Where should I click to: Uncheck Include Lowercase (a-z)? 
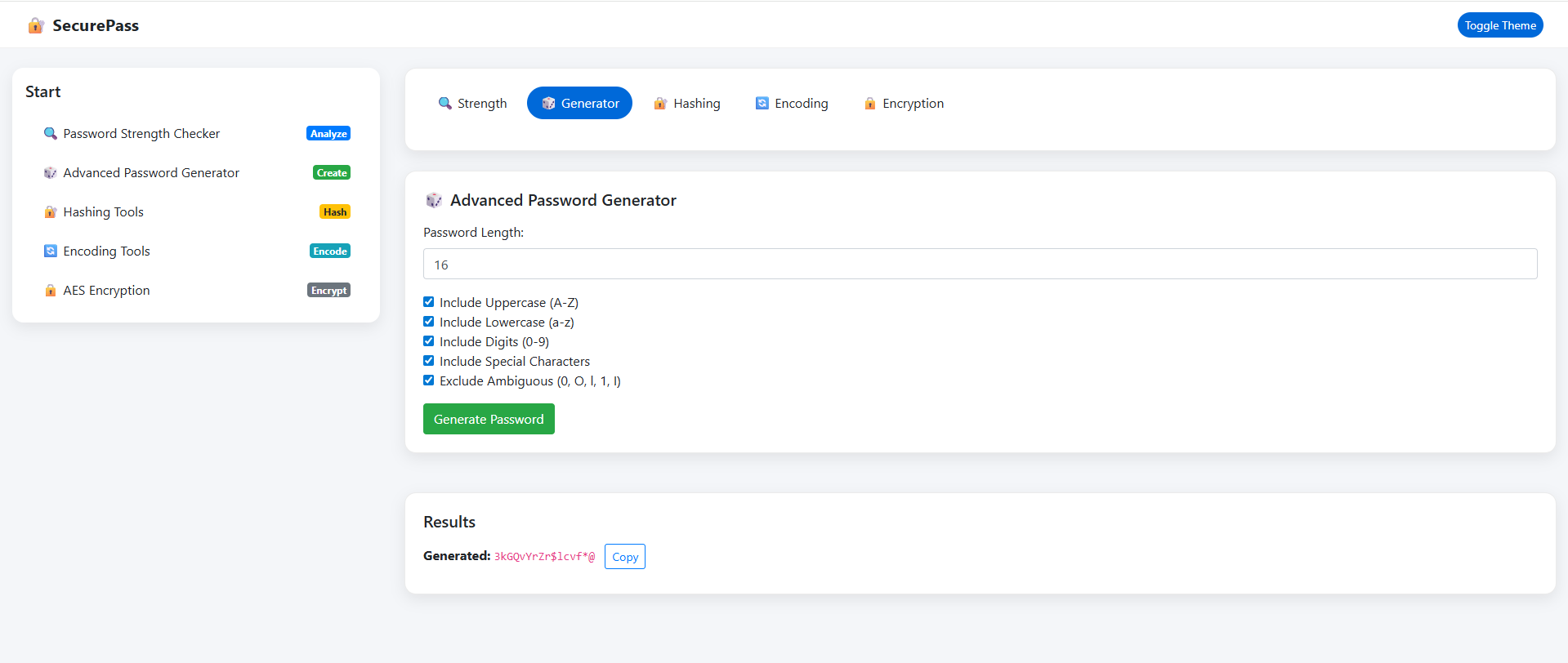(x=428, y=322)
